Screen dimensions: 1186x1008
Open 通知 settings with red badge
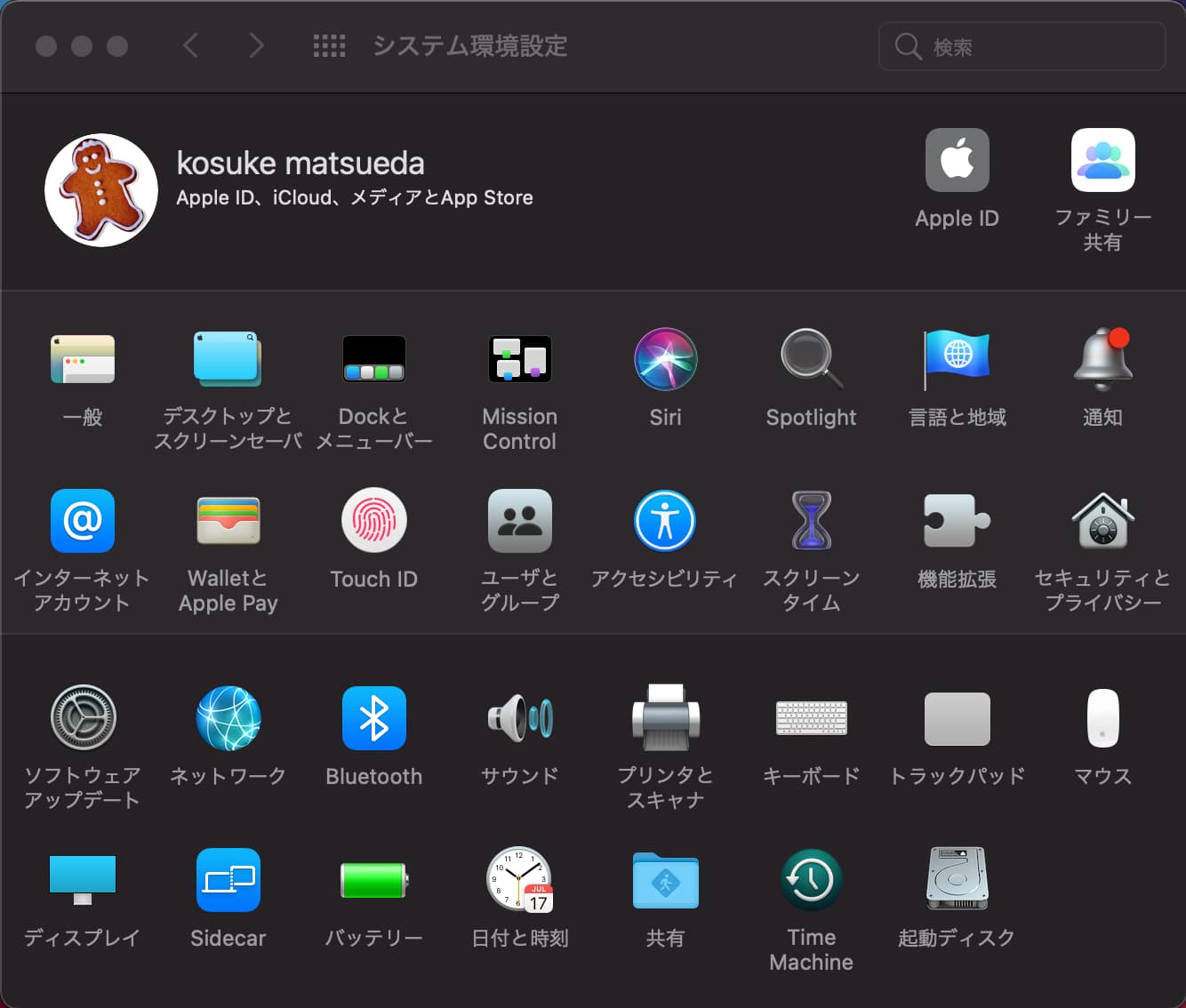(x=1102, y=359)
